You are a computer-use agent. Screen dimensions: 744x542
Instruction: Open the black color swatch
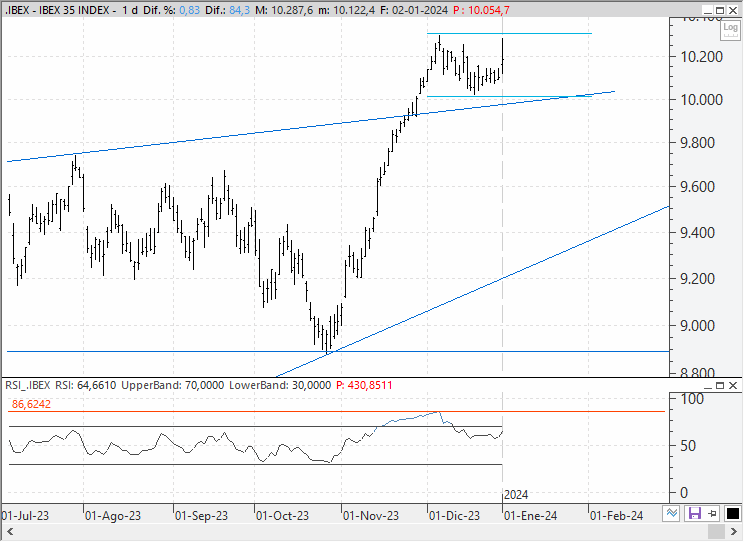pos(733,514)
